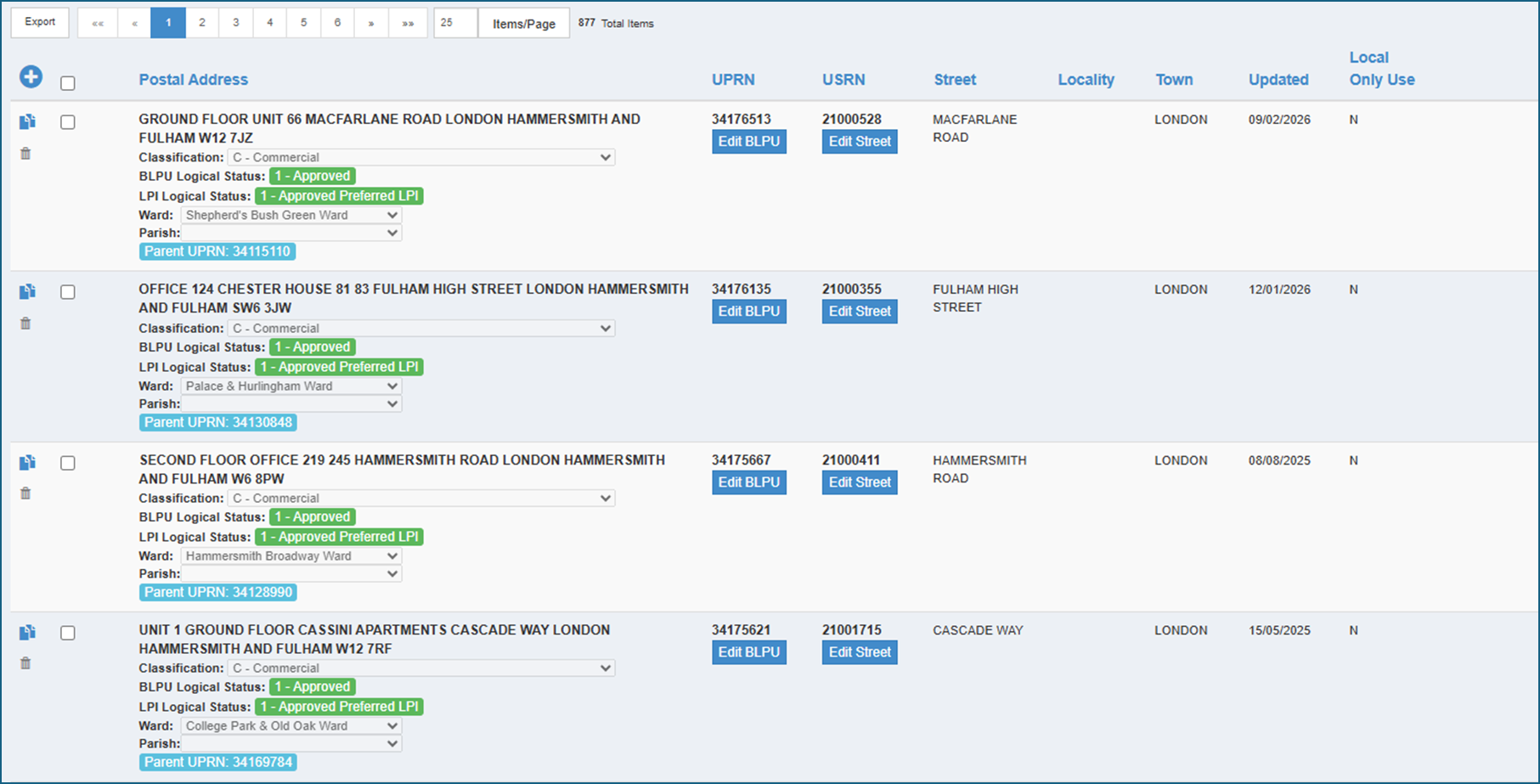Open Parent UPRN: 34128990 badge

(x=218, y=592)
